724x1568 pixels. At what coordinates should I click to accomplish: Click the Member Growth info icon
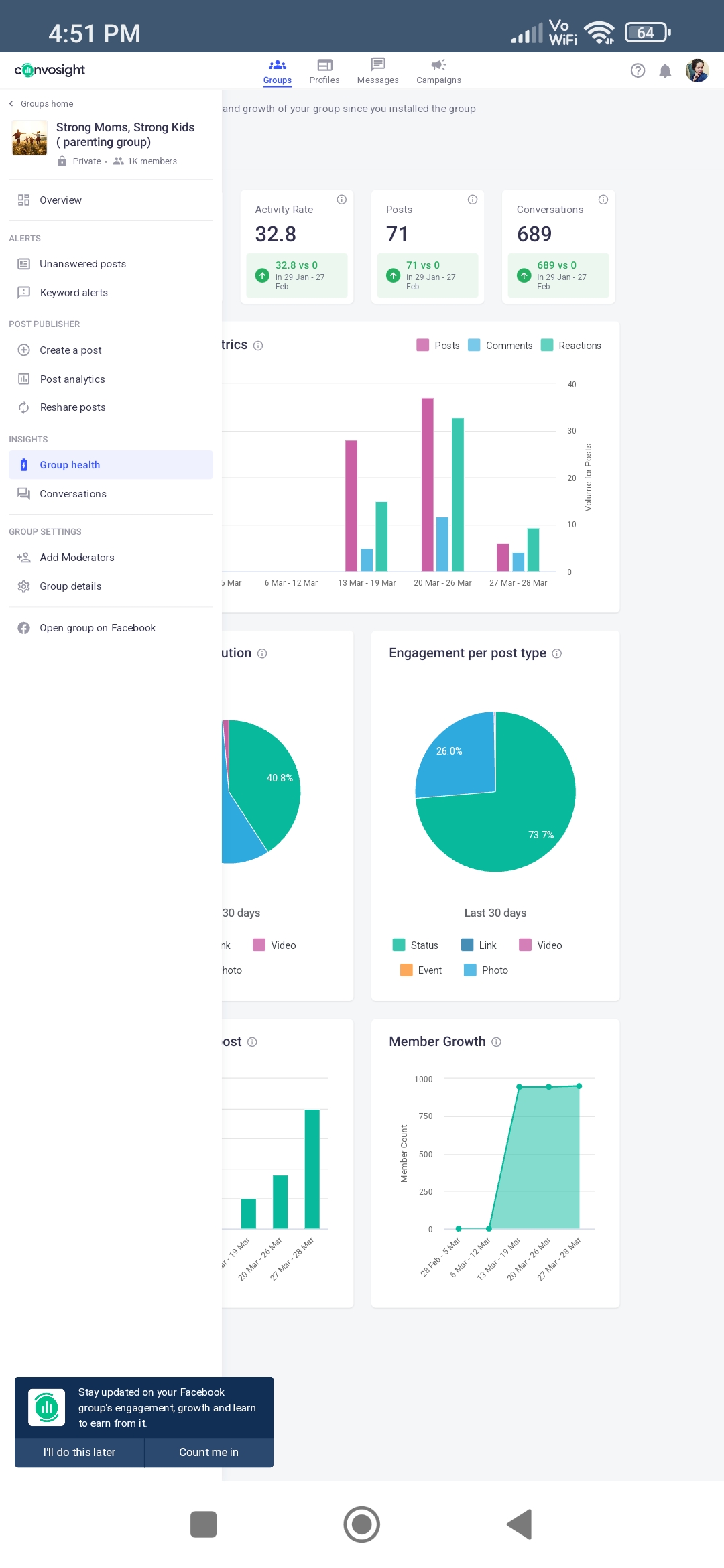click(x=496, y=1042)
